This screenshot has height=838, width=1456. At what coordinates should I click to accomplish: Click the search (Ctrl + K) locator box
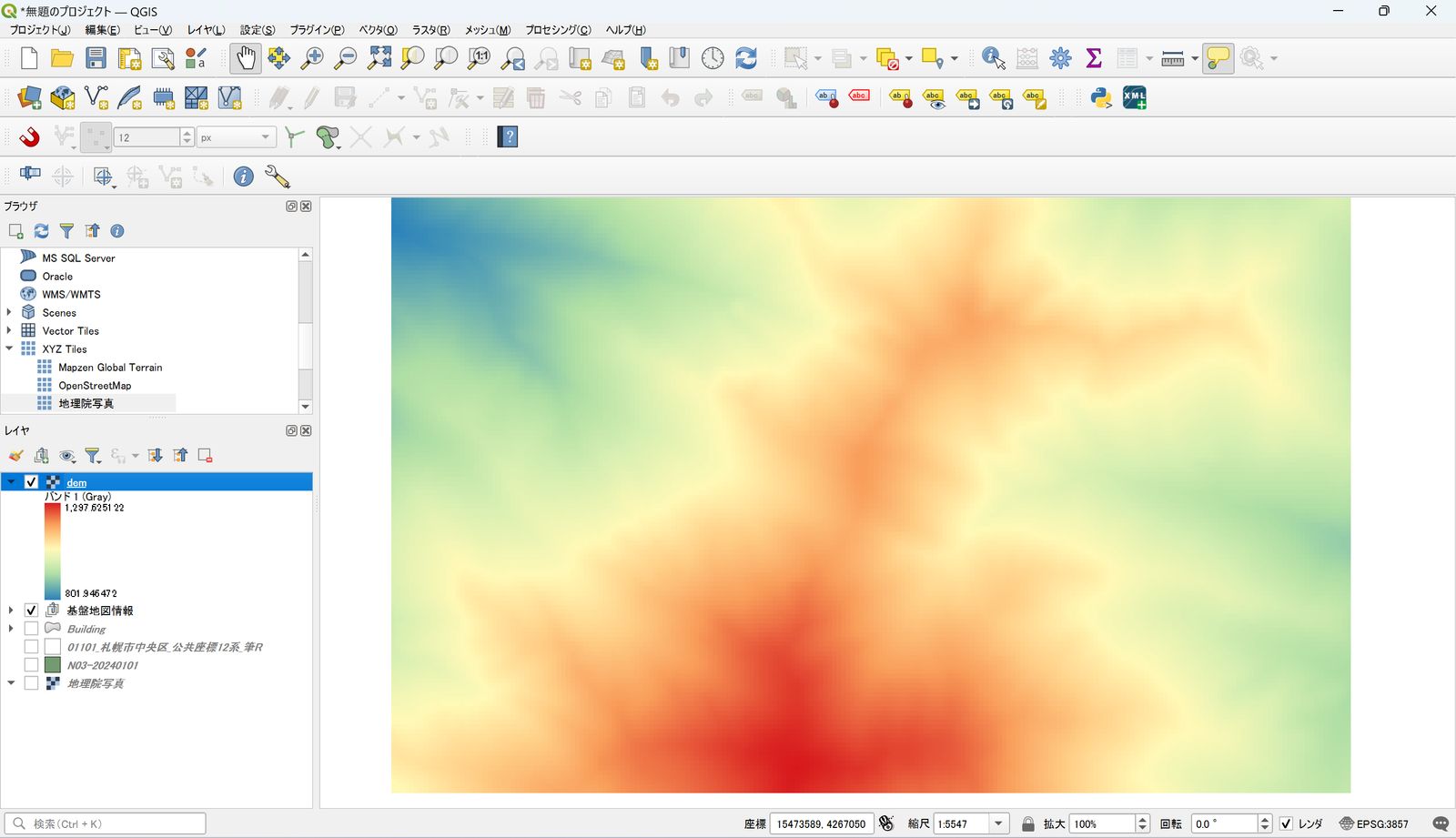coord(105,823)
